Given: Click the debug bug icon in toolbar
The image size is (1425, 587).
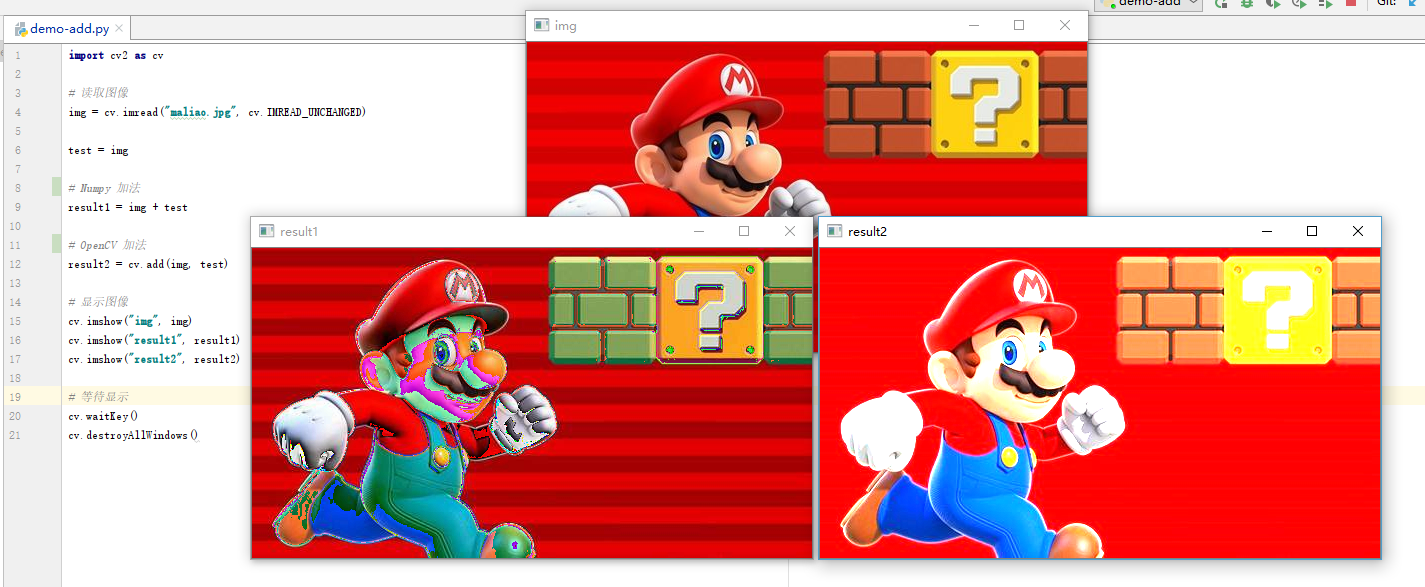Looking at the screenshot, I should pos(1247,3).
